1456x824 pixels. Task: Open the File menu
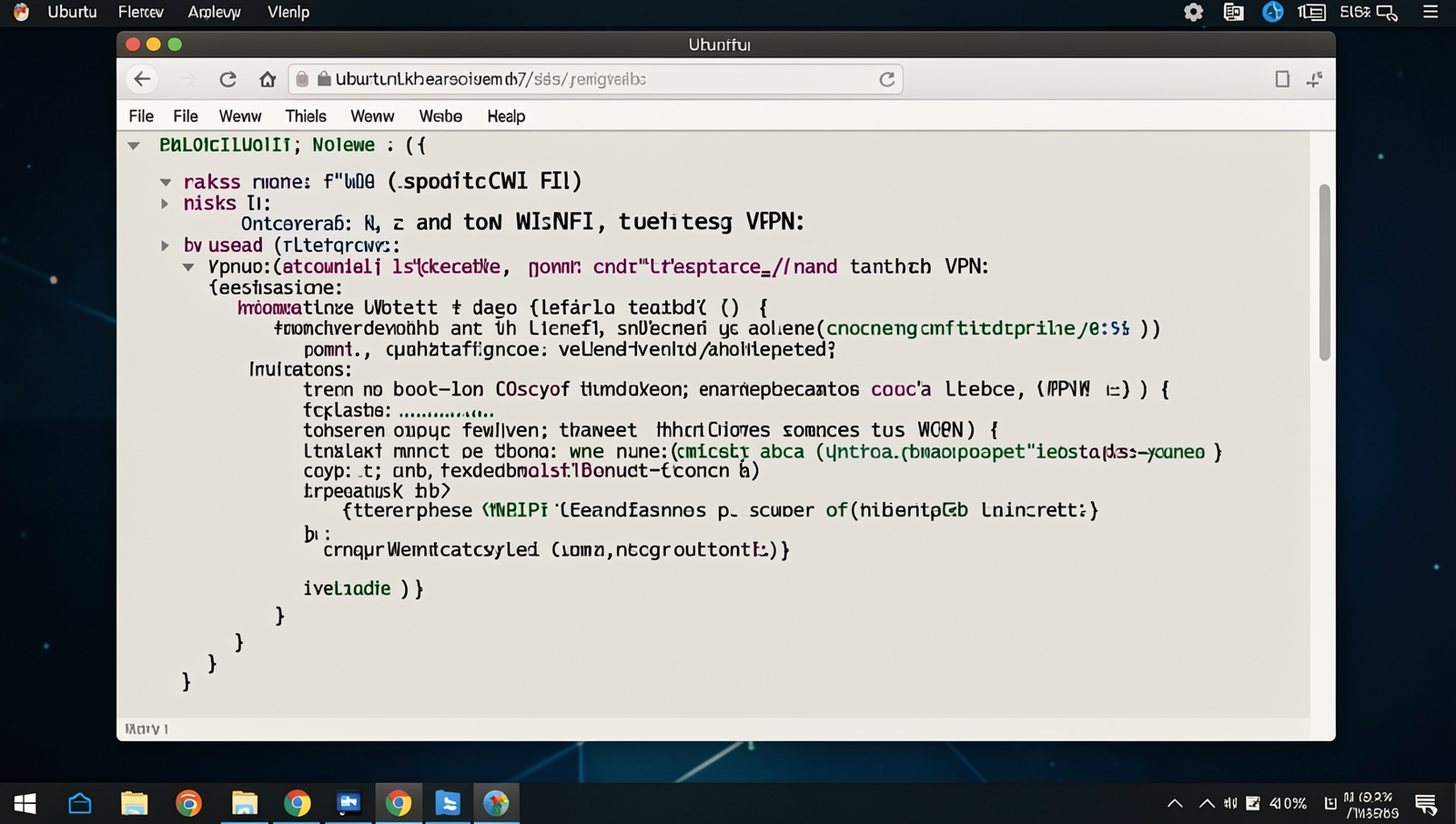tap(141, 116)
